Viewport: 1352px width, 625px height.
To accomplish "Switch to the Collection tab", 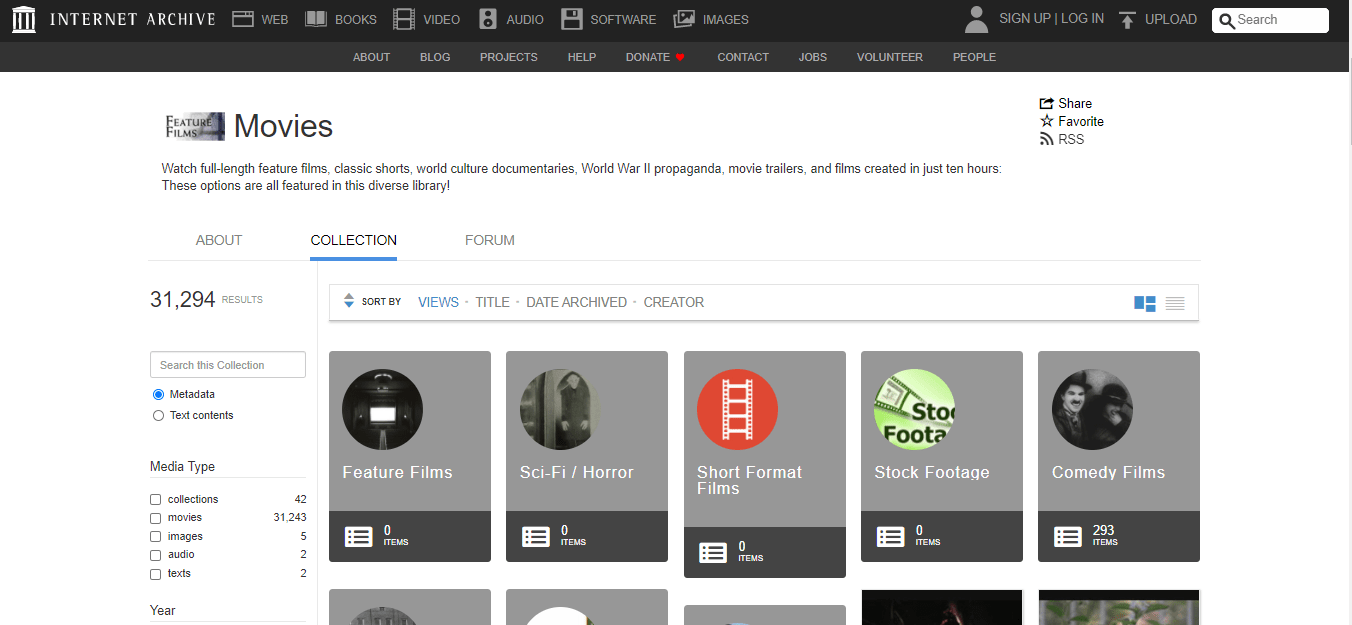I will [x=354, y=240].
